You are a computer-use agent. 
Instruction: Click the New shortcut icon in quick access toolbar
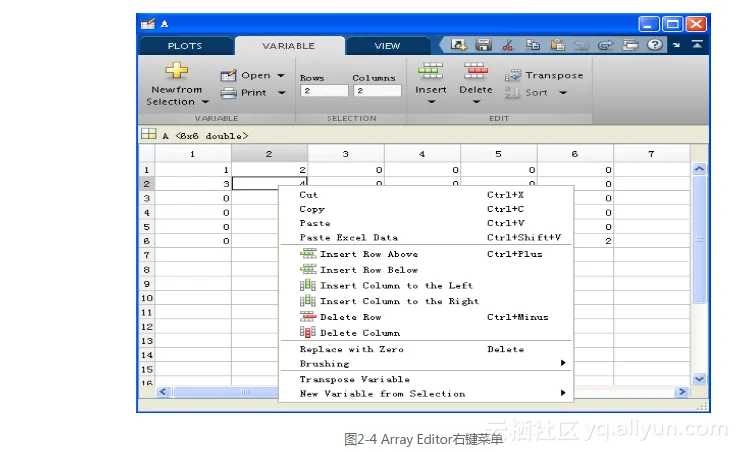(x=458, y=45)
